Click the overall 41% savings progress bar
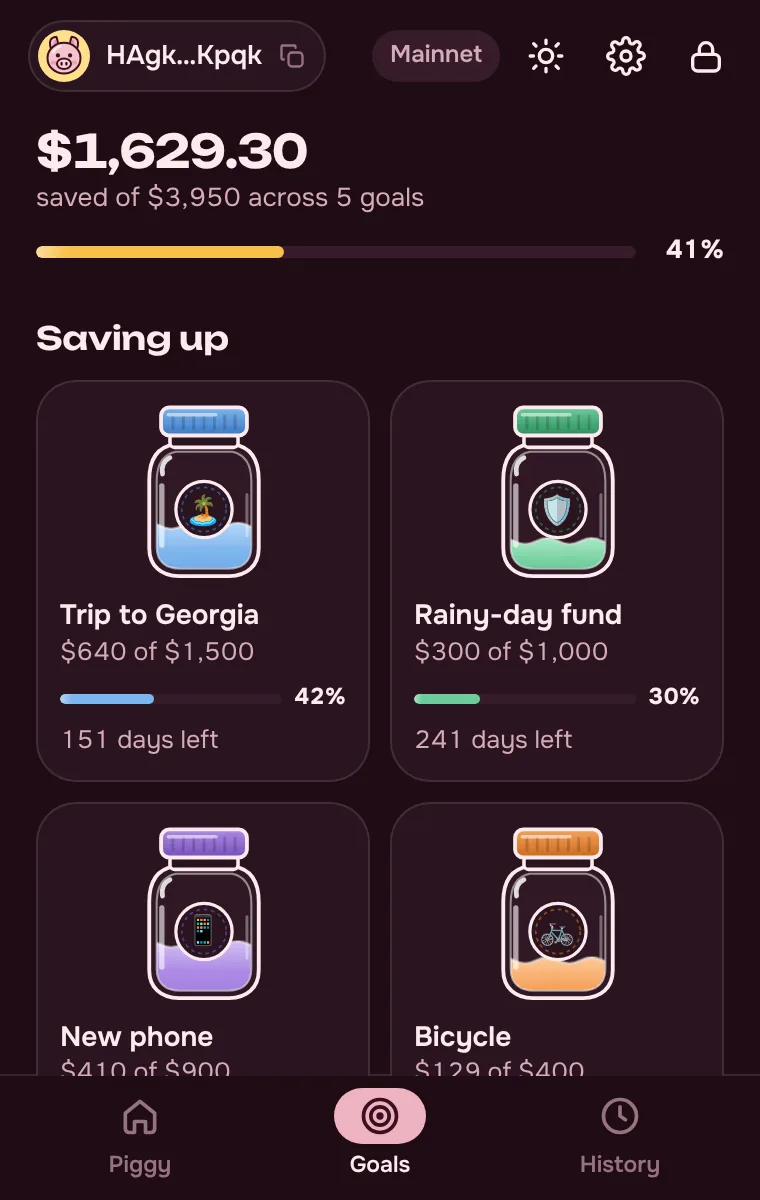The image size is (760, 1200). pyautogui.click(x=336, y=252)
